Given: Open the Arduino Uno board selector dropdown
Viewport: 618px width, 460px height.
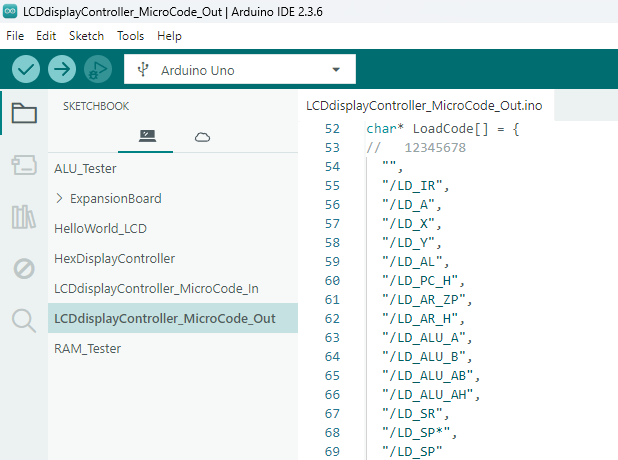Looking at the screenshot, I should pos(240,70).
